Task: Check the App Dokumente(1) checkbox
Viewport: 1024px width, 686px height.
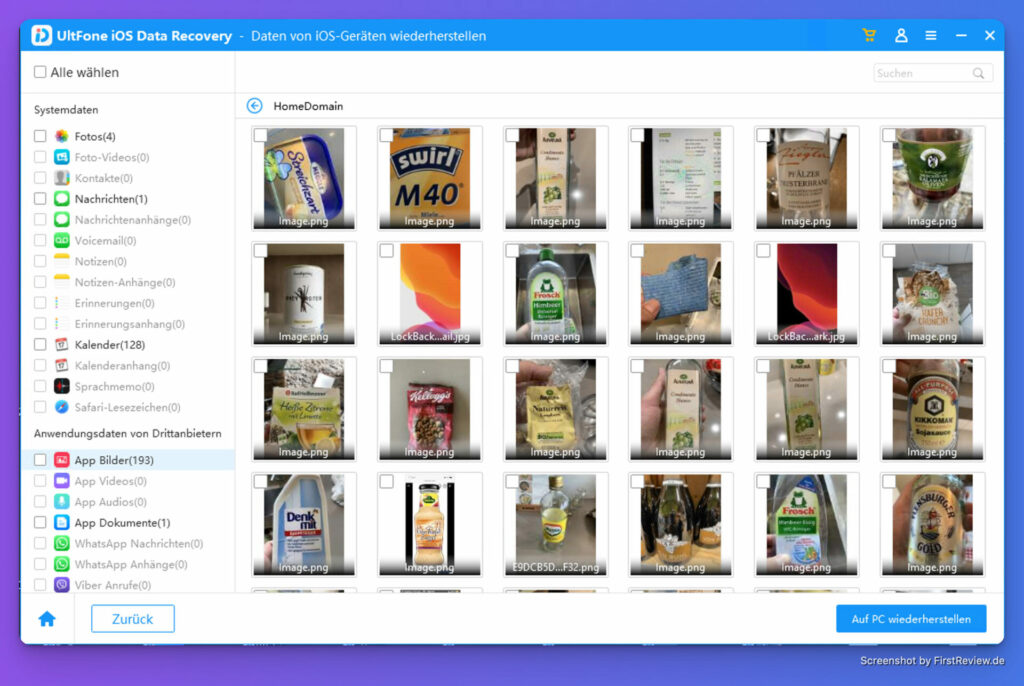Action: click(40, 523)
